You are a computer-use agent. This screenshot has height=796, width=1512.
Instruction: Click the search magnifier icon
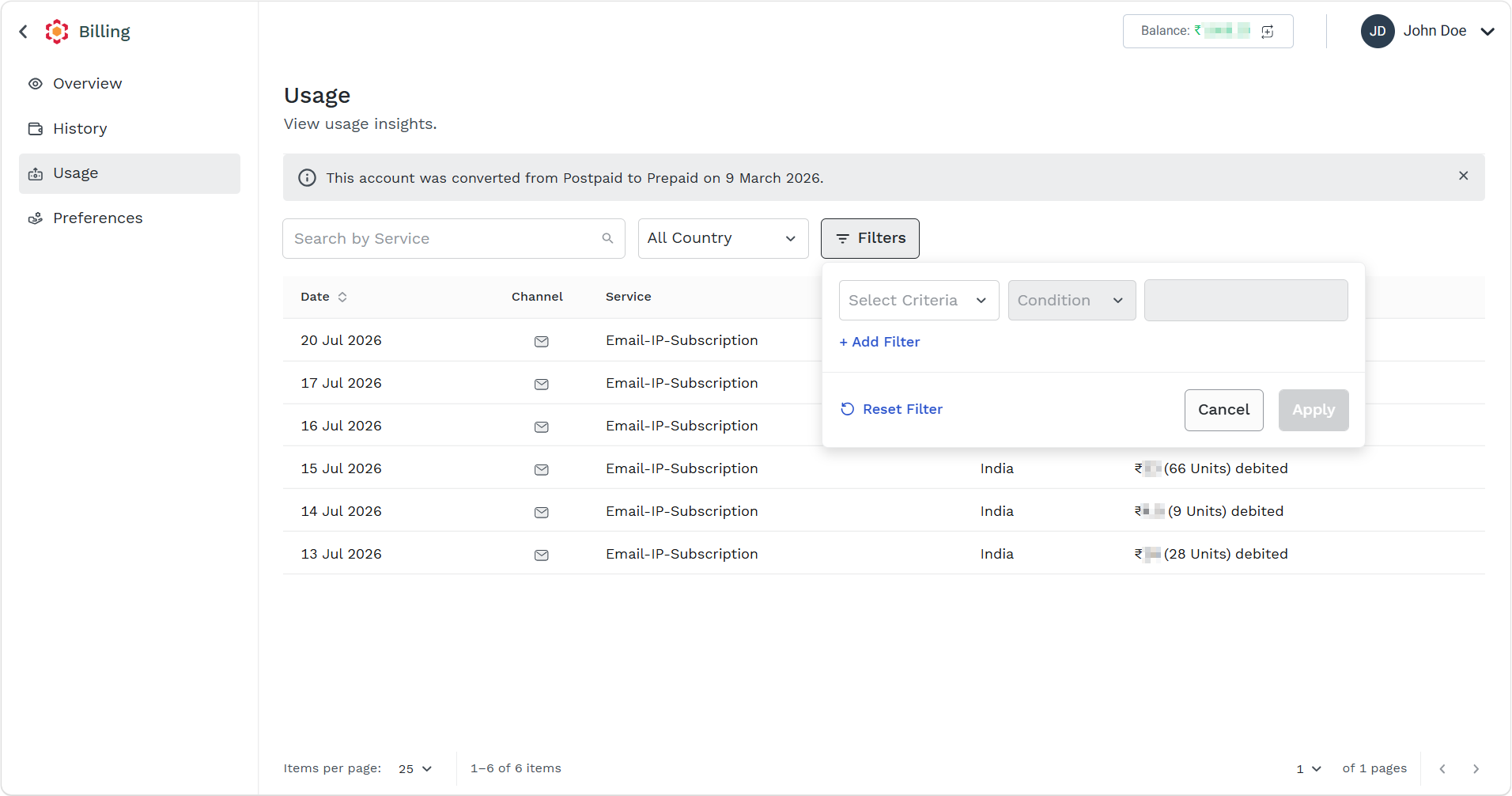(x=607, y=238)
